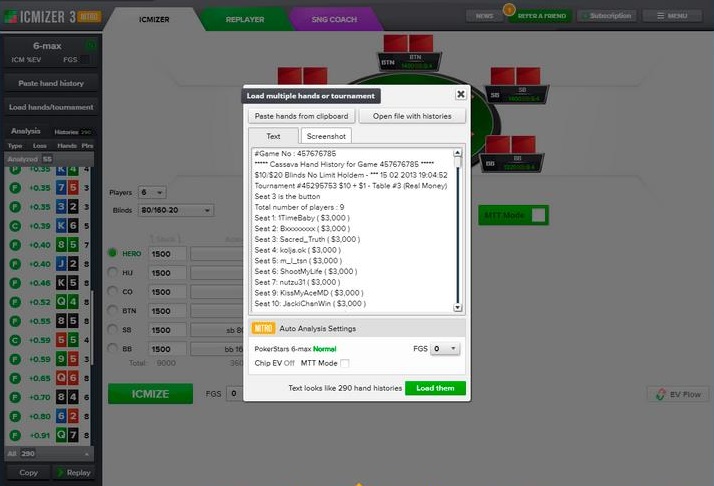Select the BB position radio button
This screenshot has width=714, height=486.
tap(112, 348)
